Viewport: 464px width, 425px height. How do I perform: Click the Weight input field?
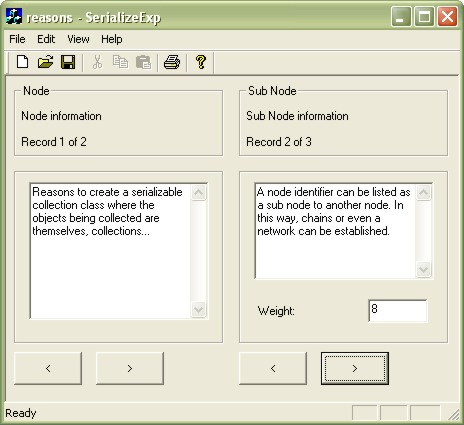point(398,311)
